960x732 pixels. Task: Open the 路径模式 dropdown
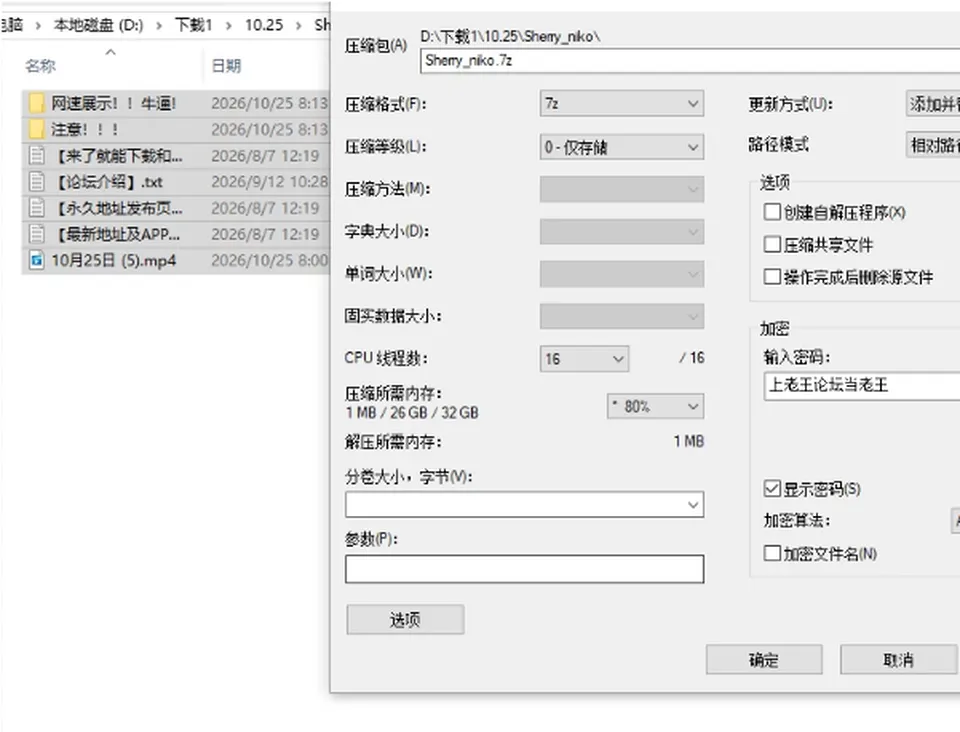click(x=932, y=145)
